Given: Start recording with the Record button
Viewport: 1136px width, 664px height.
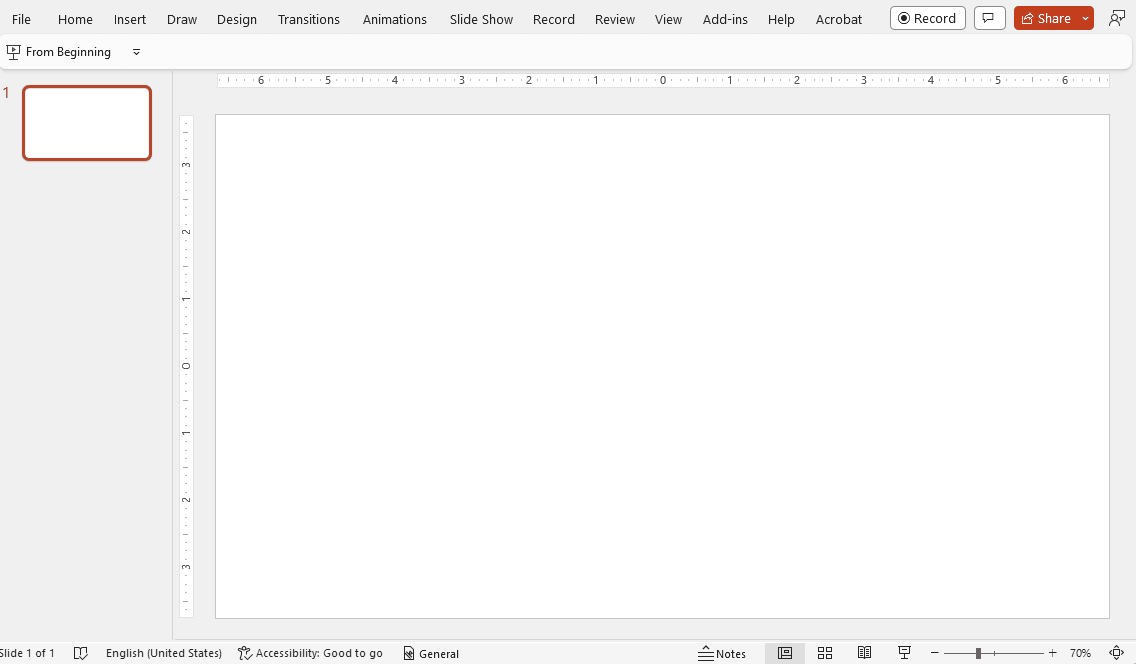Looking at the screenshot, I should (x=927, y=17).
